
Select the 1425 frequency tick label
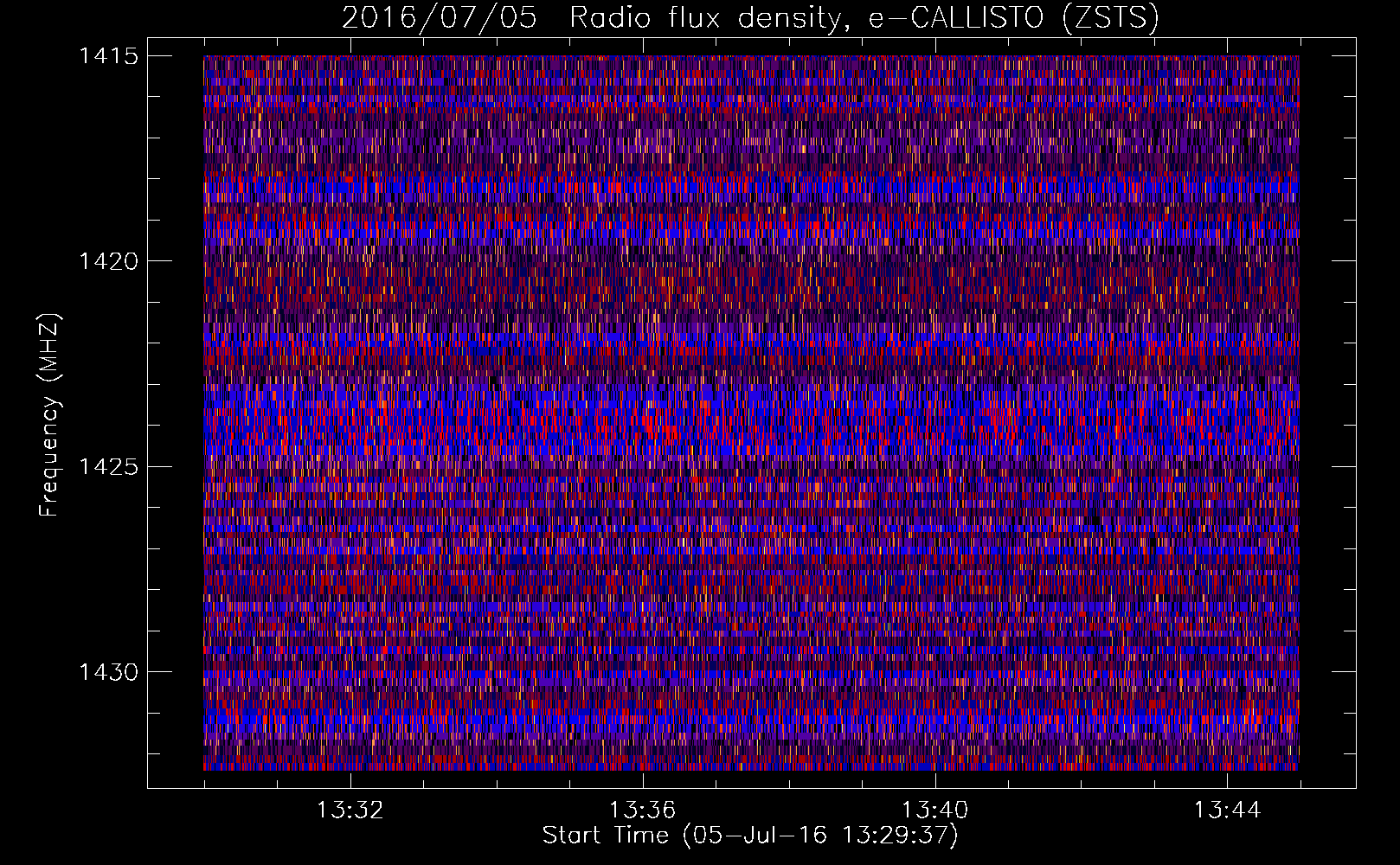(x=108, y=467)
